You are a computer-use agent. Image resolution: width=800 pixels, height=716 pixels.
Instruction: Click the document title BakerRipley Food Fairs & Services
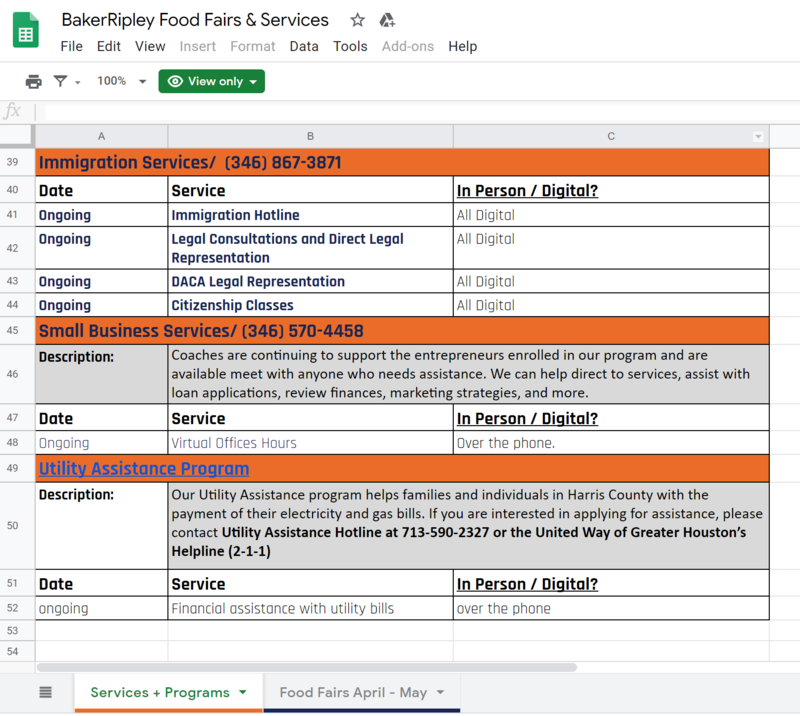(195, 20)
